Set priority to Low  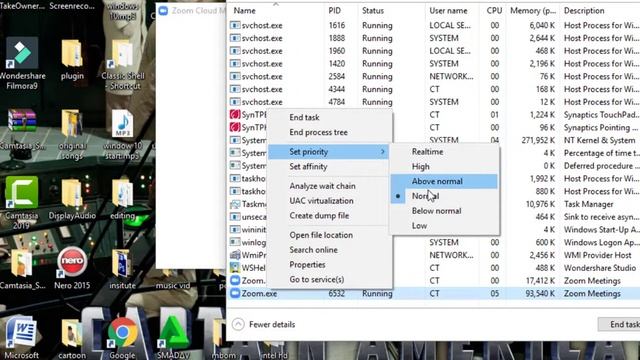pyautogui.click(x=444, y=226)
